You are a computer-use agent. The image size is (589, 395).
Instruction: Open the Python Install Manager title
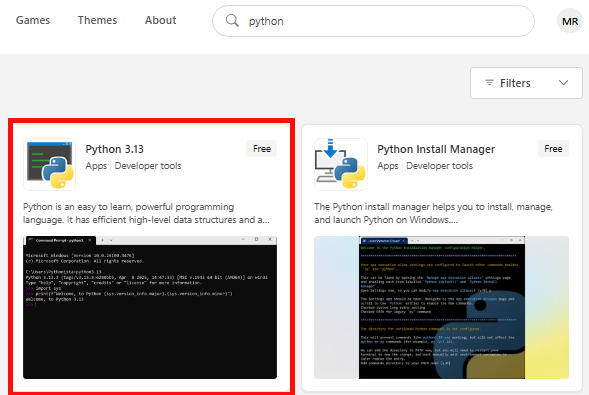436,149
